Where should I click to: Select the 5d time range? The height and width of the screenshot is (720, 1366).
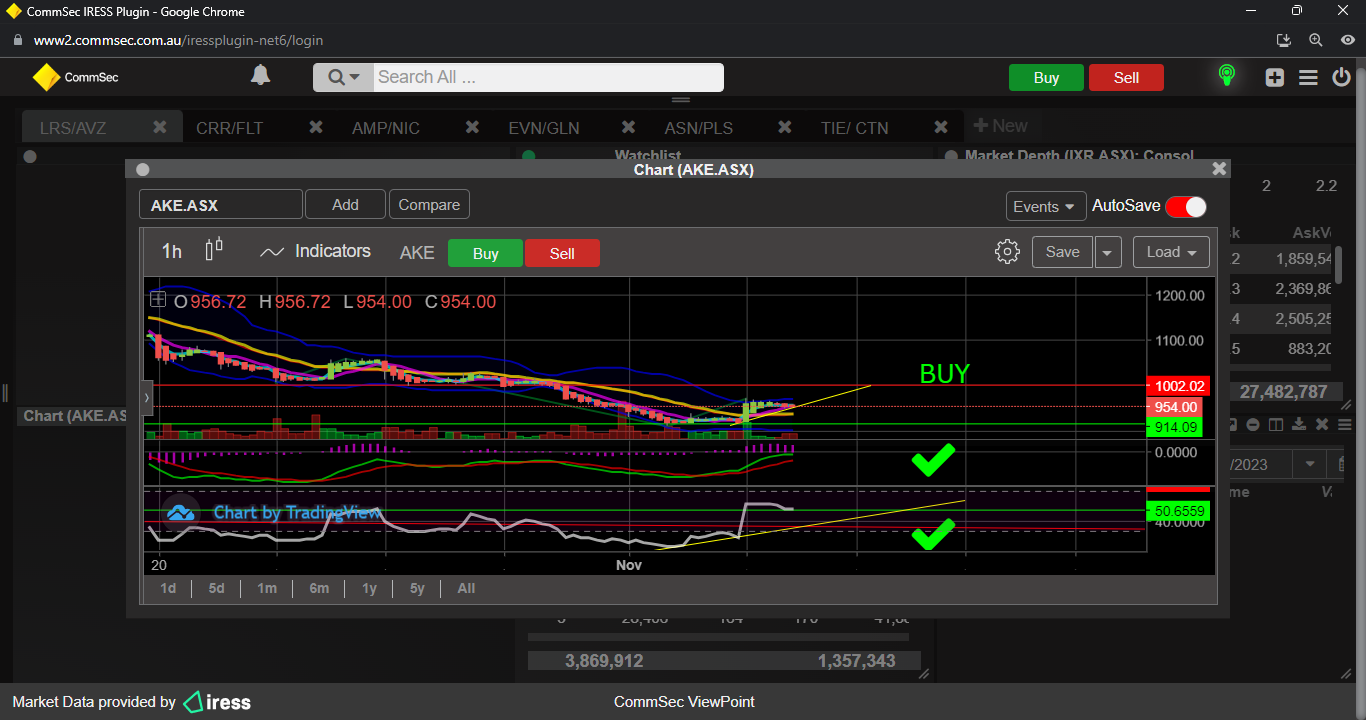[216, 588]
